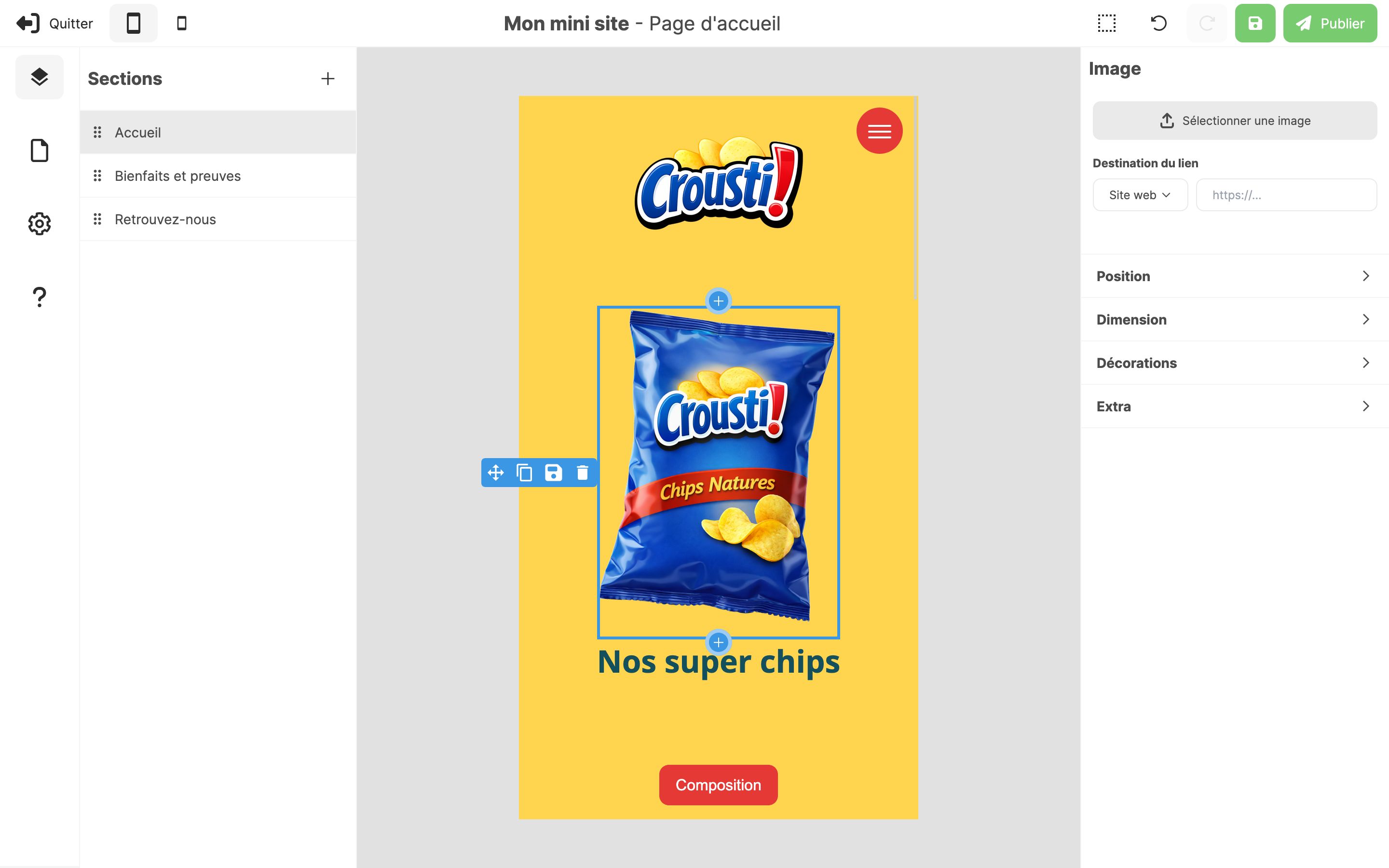
Task: Click the undo arrow icon
Action: (x=1158, y=24)
